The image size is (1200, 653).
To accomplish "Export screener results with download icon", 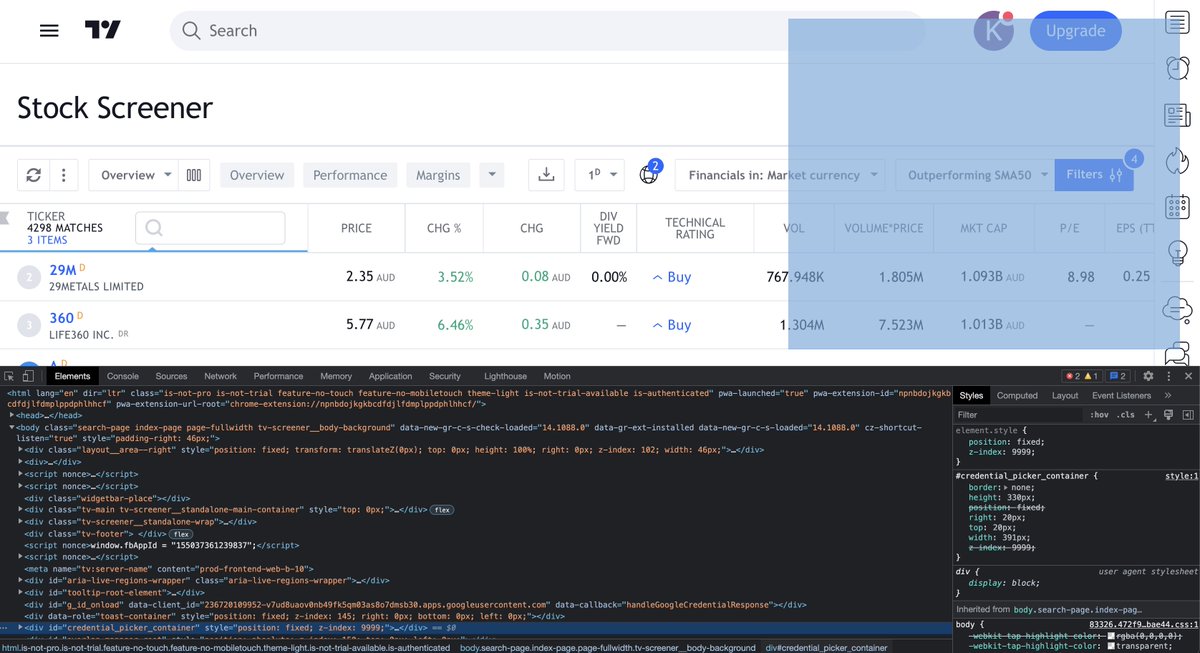I will click(546, 175).
